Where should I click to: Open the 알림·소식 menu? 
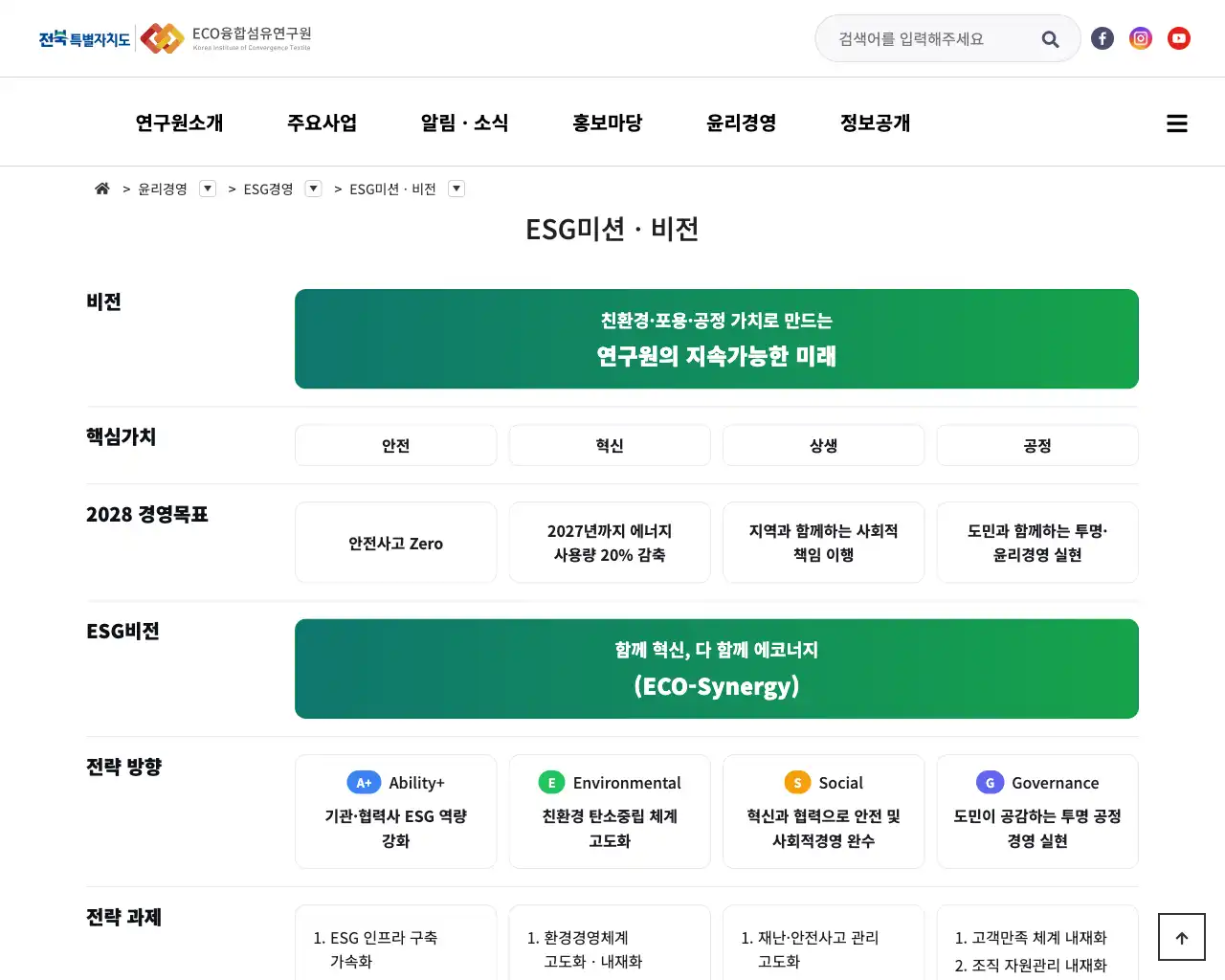(464, 122)
